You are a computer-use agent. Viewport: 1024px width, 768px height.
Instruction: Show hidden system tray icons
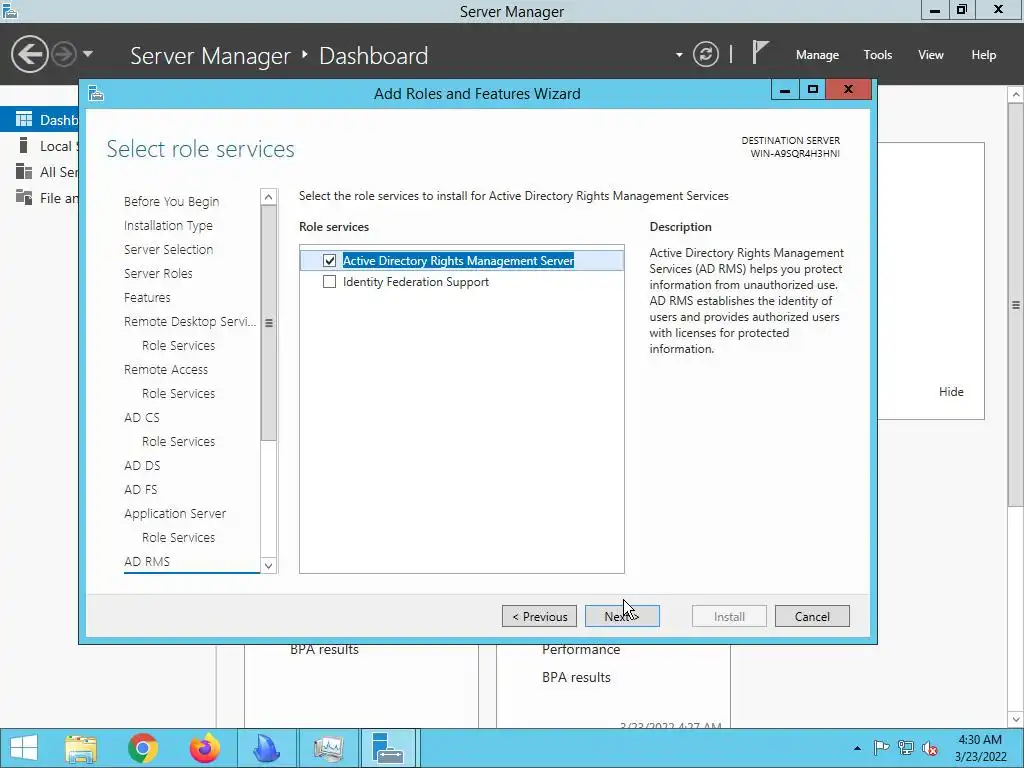pyautogui.click(x=857, y=748)
